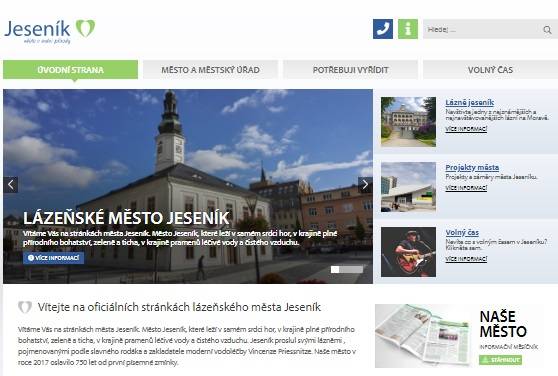Click Více informací under Lázně Jeseník

pos(466,129)
